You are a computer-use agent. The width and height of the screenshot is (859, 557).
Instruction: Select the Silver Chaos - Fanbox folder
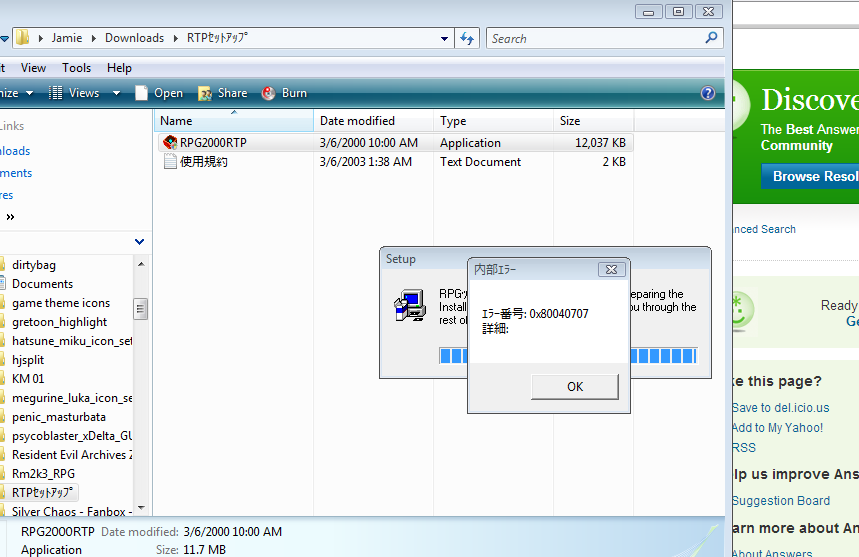[x=72, y=512]
